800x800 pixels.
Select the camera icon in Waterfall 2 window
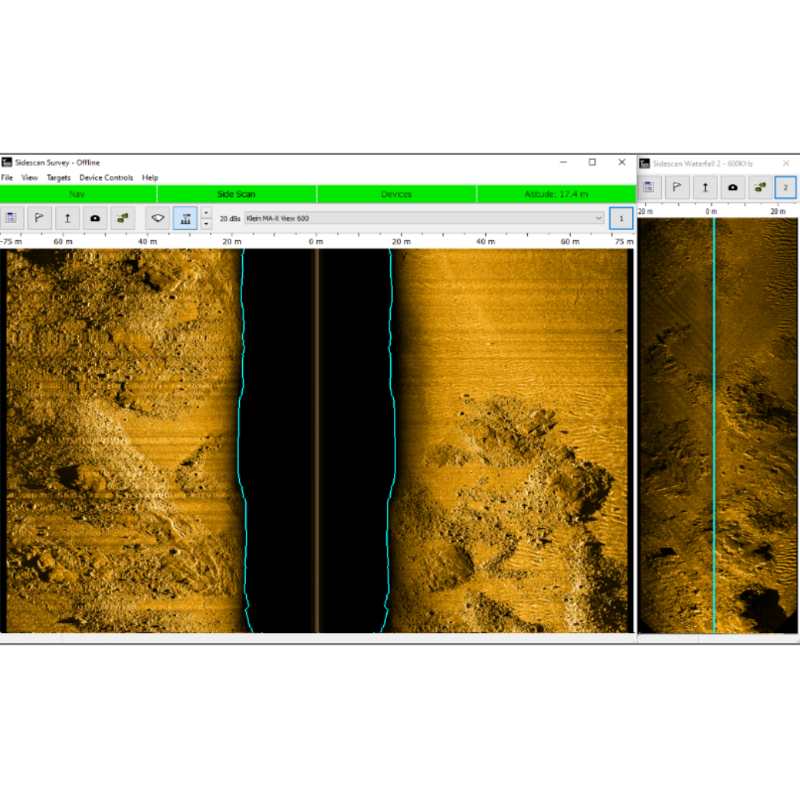coord(733,186)
